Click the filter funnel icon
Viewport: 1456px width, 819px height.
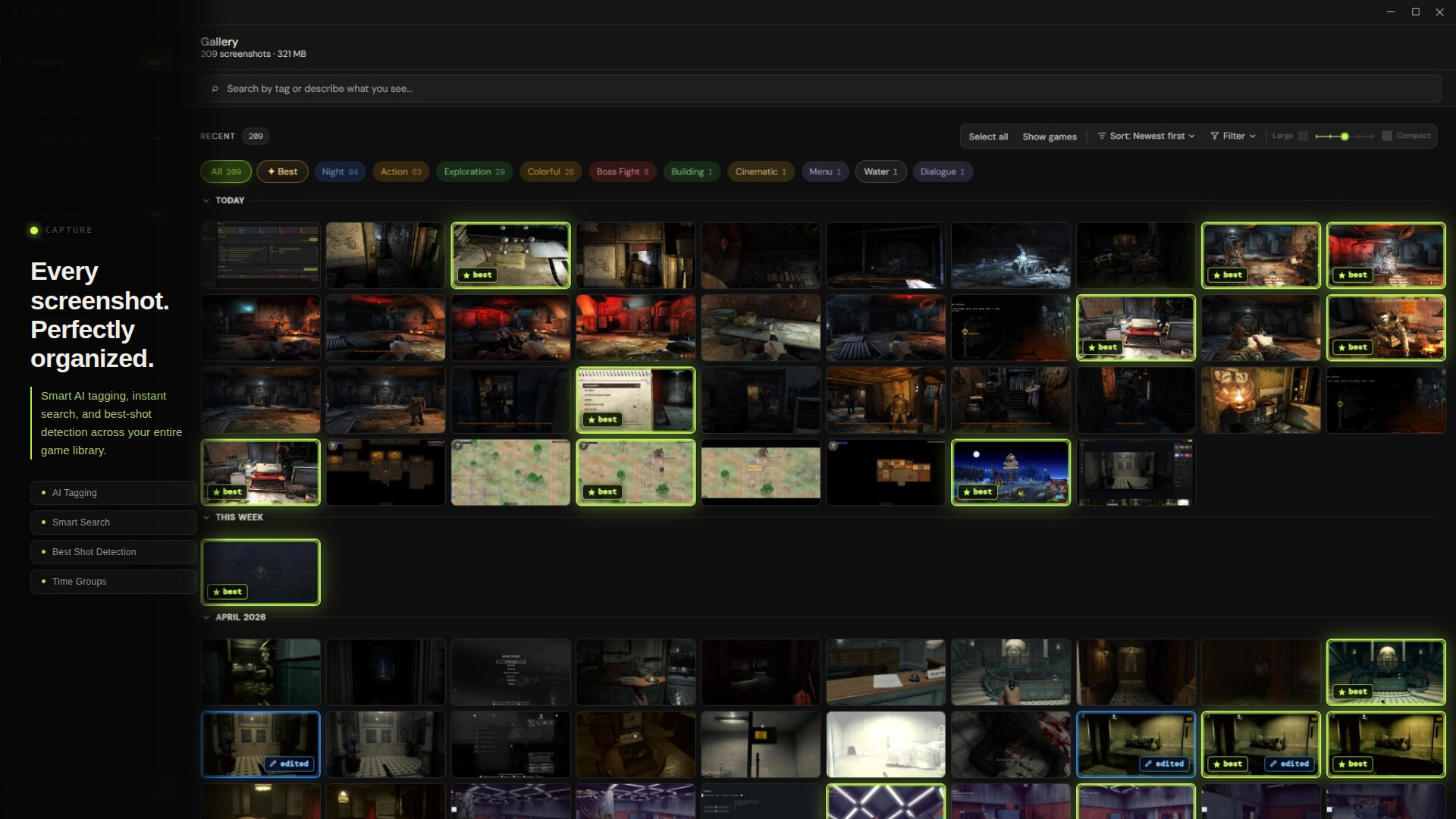[x=1214, y=136]
